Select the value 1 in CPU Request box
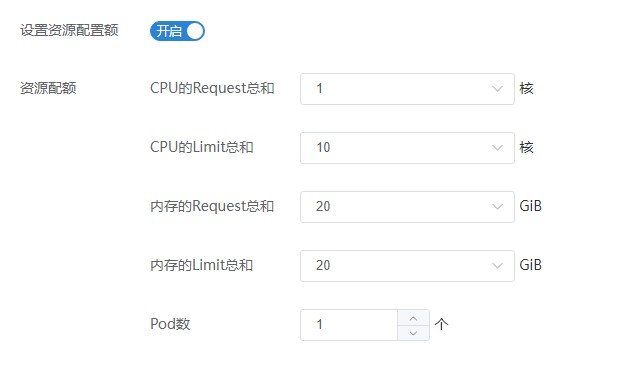Screen dimensions: 625x374 [319, 89]
